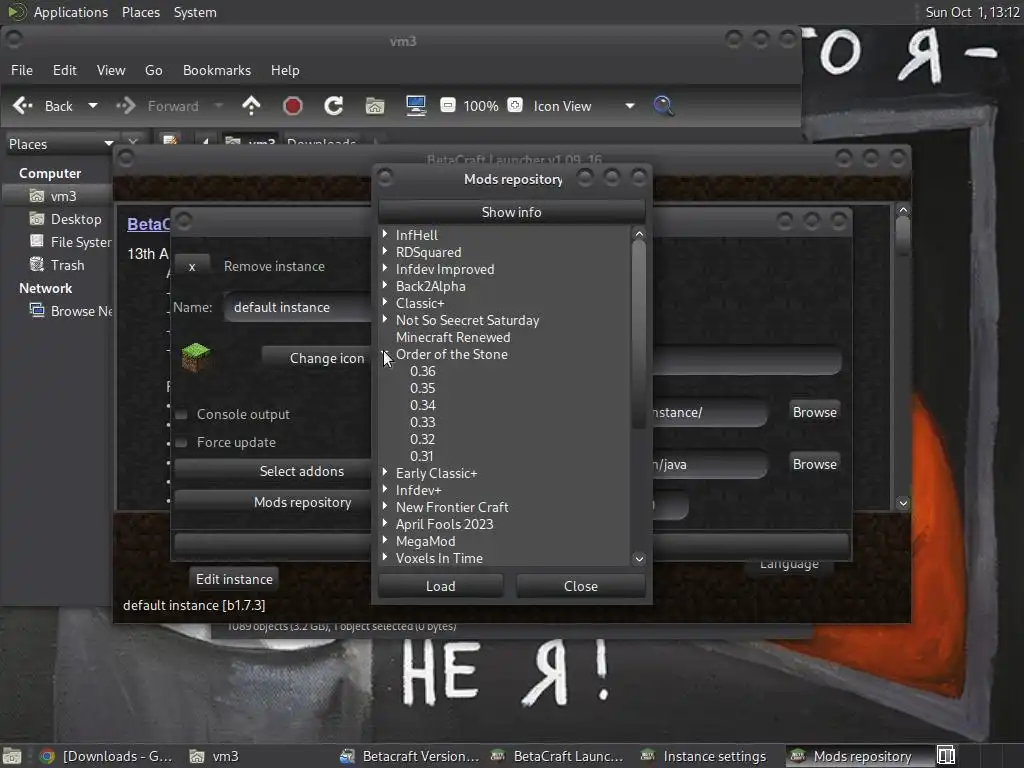Select Minecraft Renewed in mods list

point(453,337)
